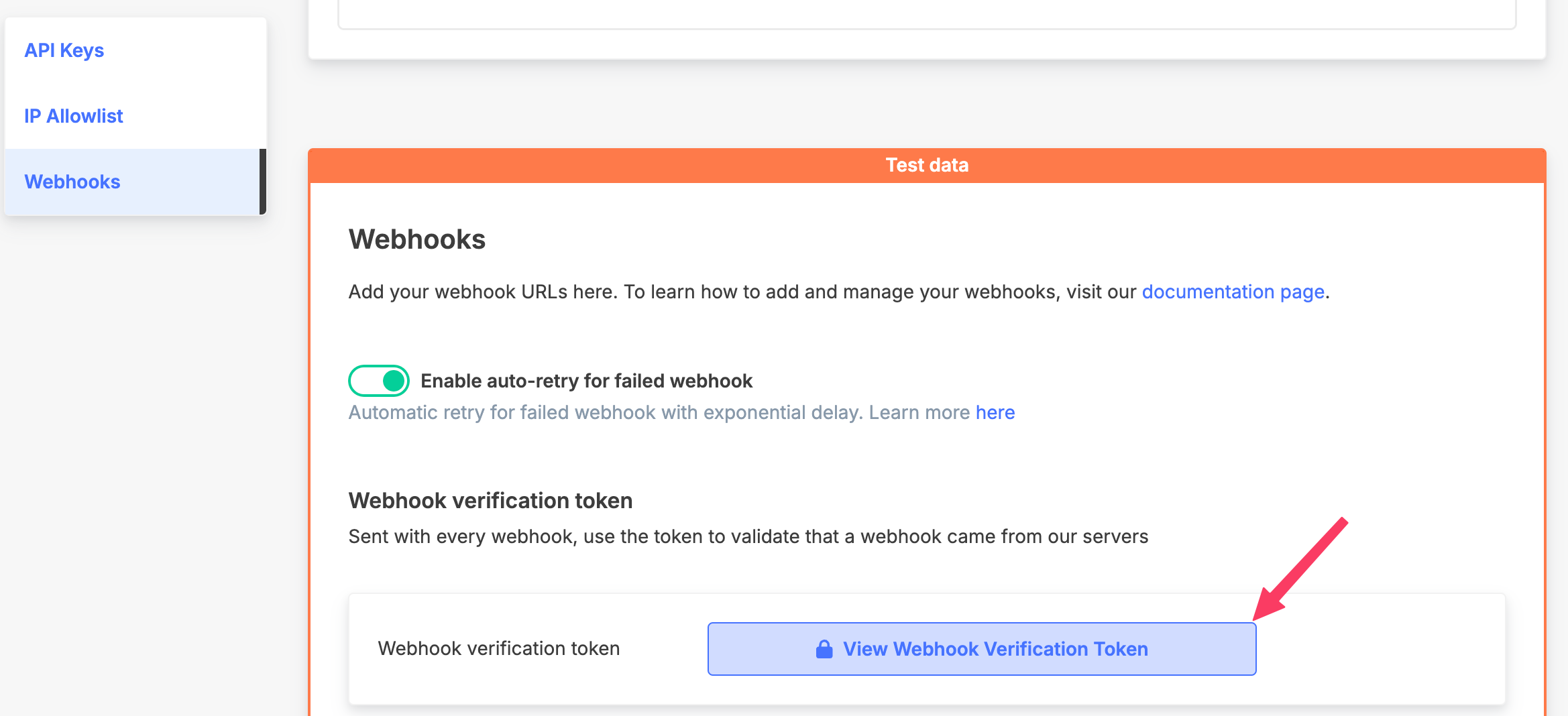Image resolution: width=1568 pixels, height=716 pixels.
Task: Toggle auto-retry for failed webhook switch
Action: (379, 381)
